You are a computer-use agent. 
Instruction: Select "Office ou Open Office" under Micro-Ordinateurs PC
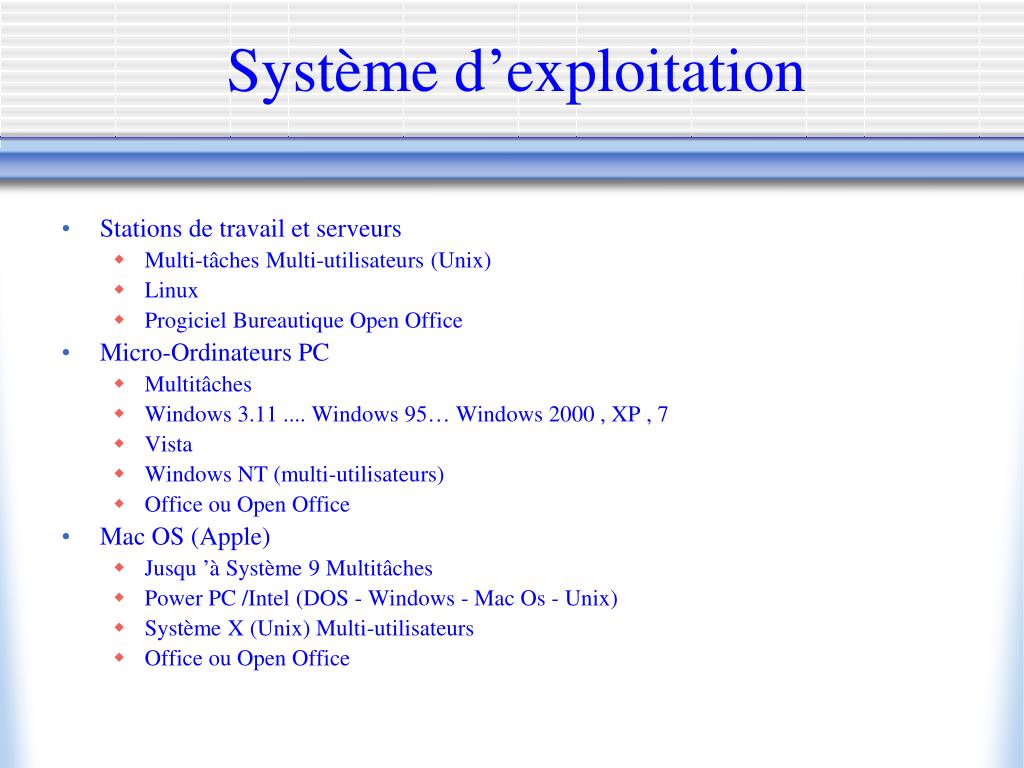[x=247, y=505]
